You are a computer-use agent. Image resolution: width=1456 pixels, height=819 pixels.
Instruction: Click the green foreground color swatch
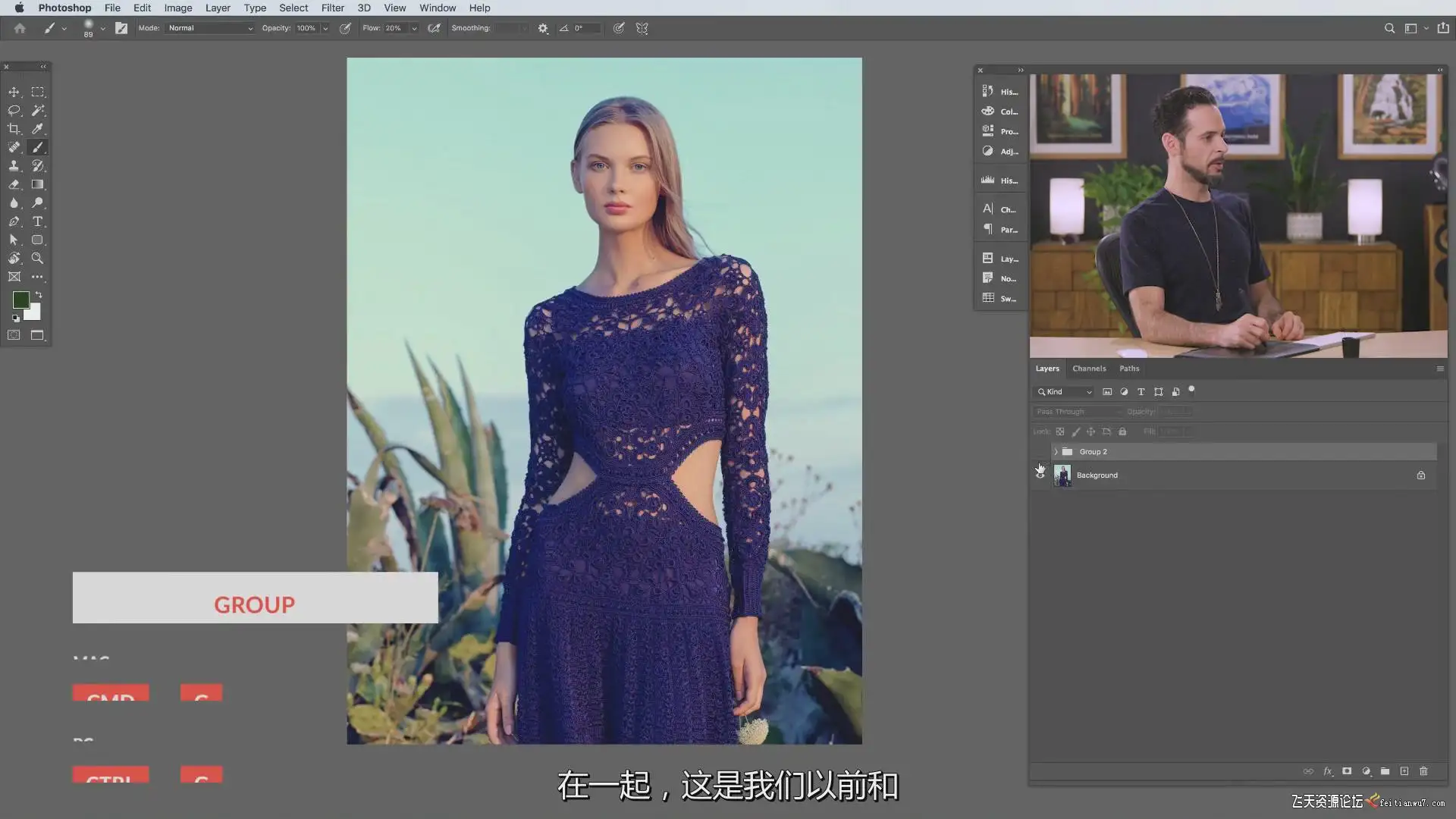(20, 300)
